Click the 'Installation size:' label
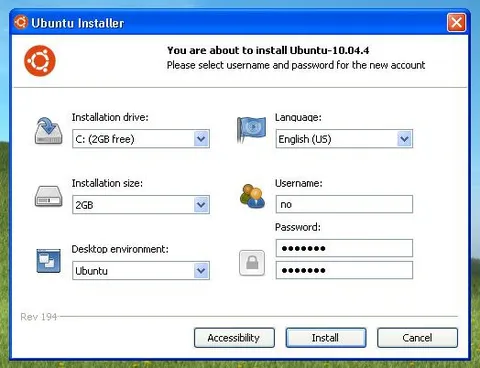The width and height of the screenshot is (480, 368). [107, 183]
